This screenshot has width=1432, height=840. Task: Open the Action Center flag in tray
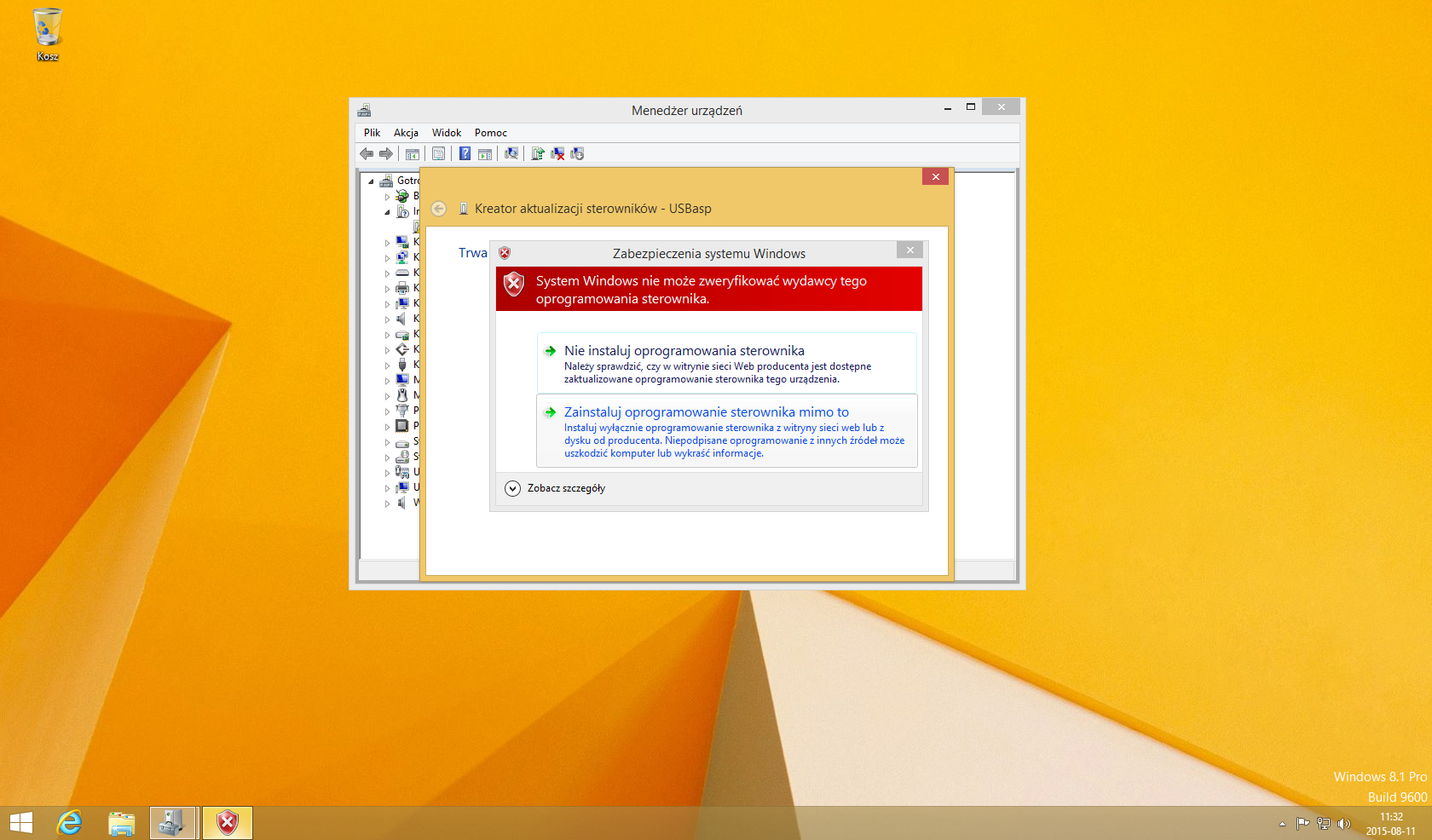(1302, 823)
